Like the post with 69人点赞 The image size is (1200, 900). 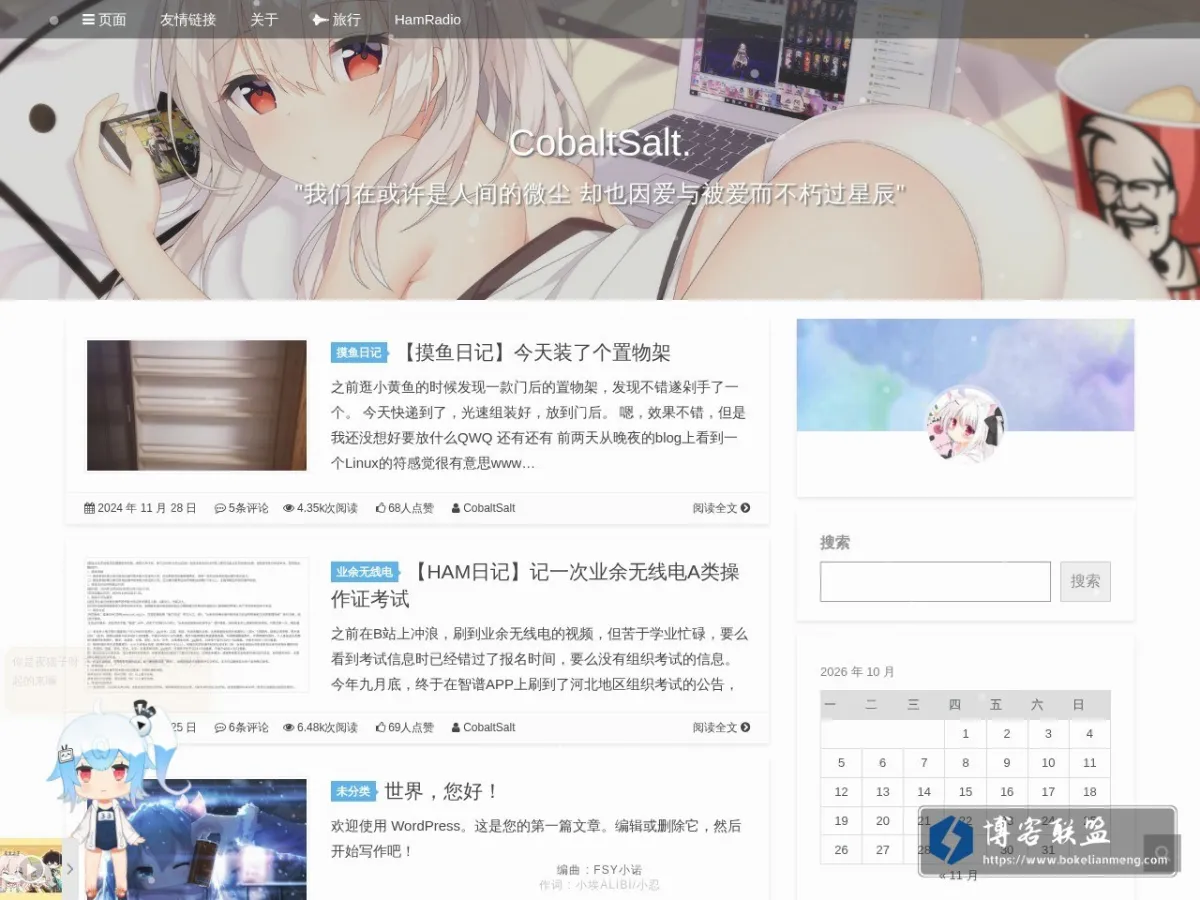[x=405, y=727]
